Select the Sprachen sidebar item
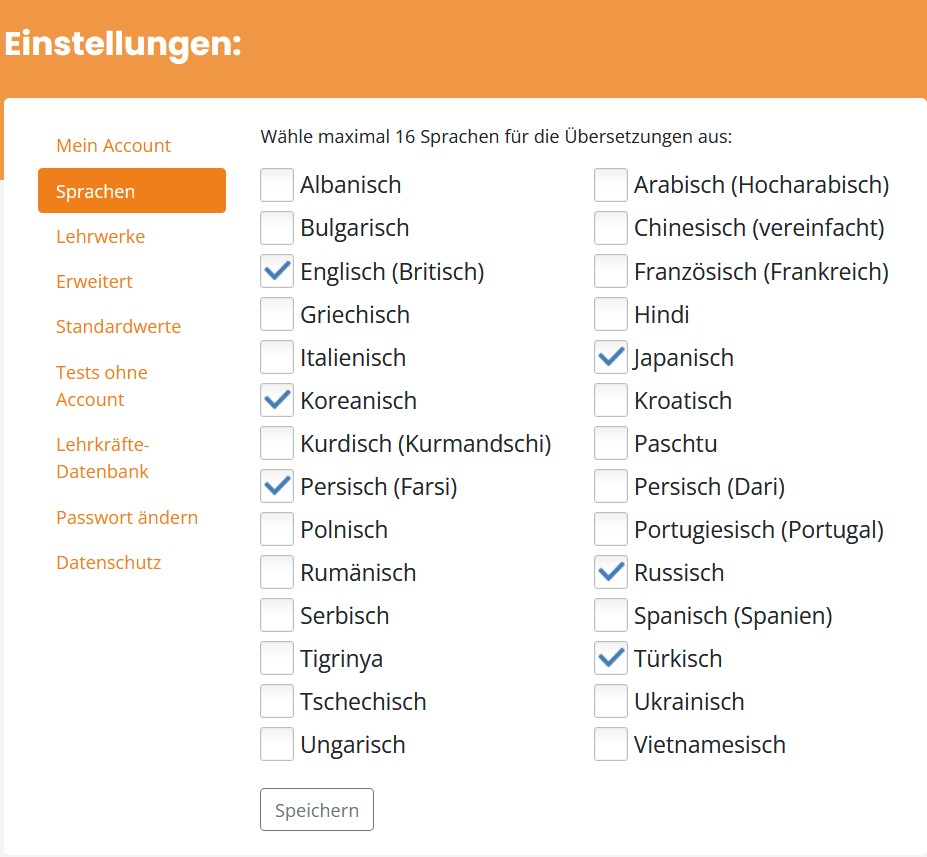This screenshot has height=857, width=927. coord(132,190)
